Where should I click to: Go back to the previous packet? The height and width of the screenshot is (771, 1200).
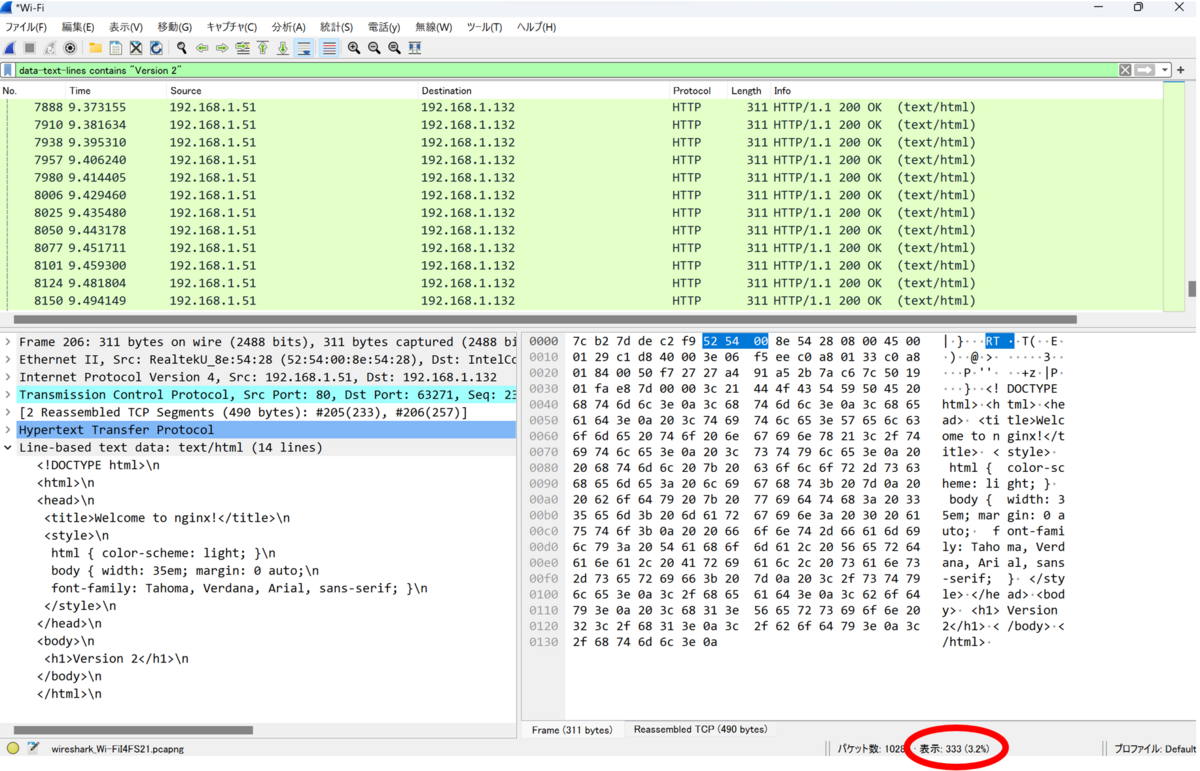pos(202,47)
